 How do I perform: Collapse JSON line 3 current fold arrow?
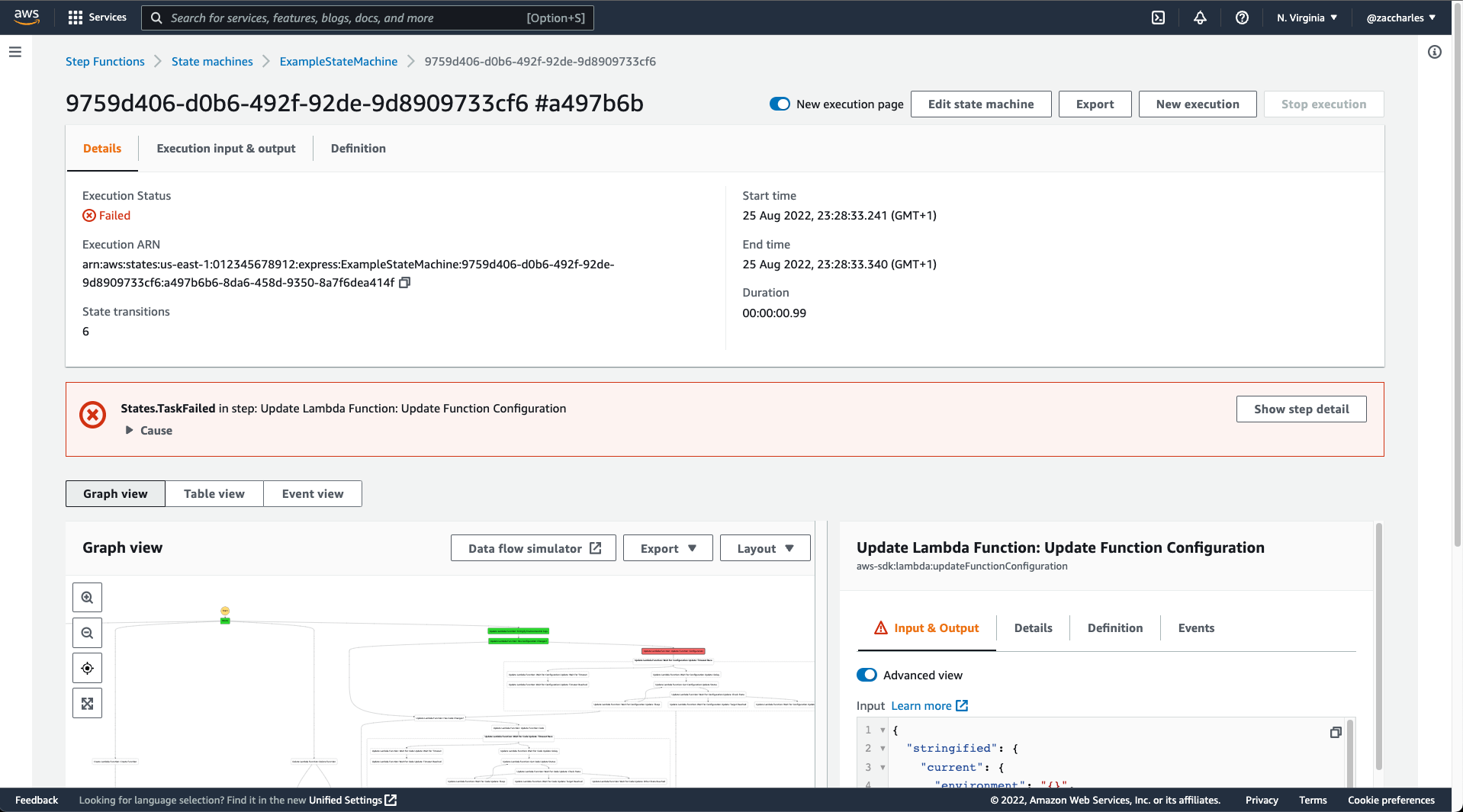[x=883, y=767]
